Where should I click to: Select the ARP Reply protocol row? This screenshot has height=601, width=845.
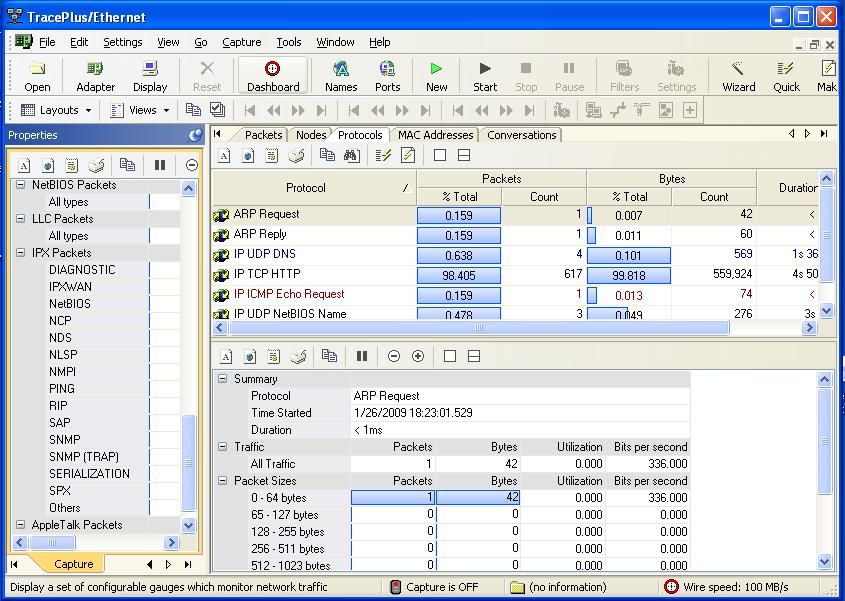(x=516, y=234)
